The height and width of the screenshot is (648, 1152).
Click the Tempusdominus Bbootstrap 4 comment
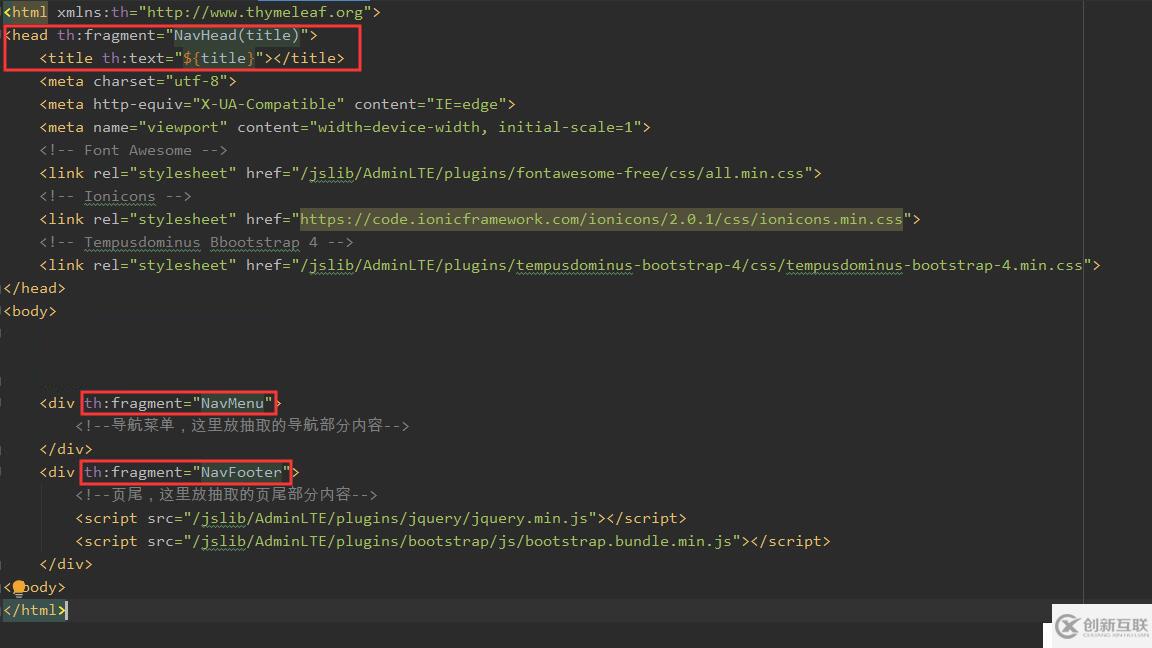tap(196, 242)
